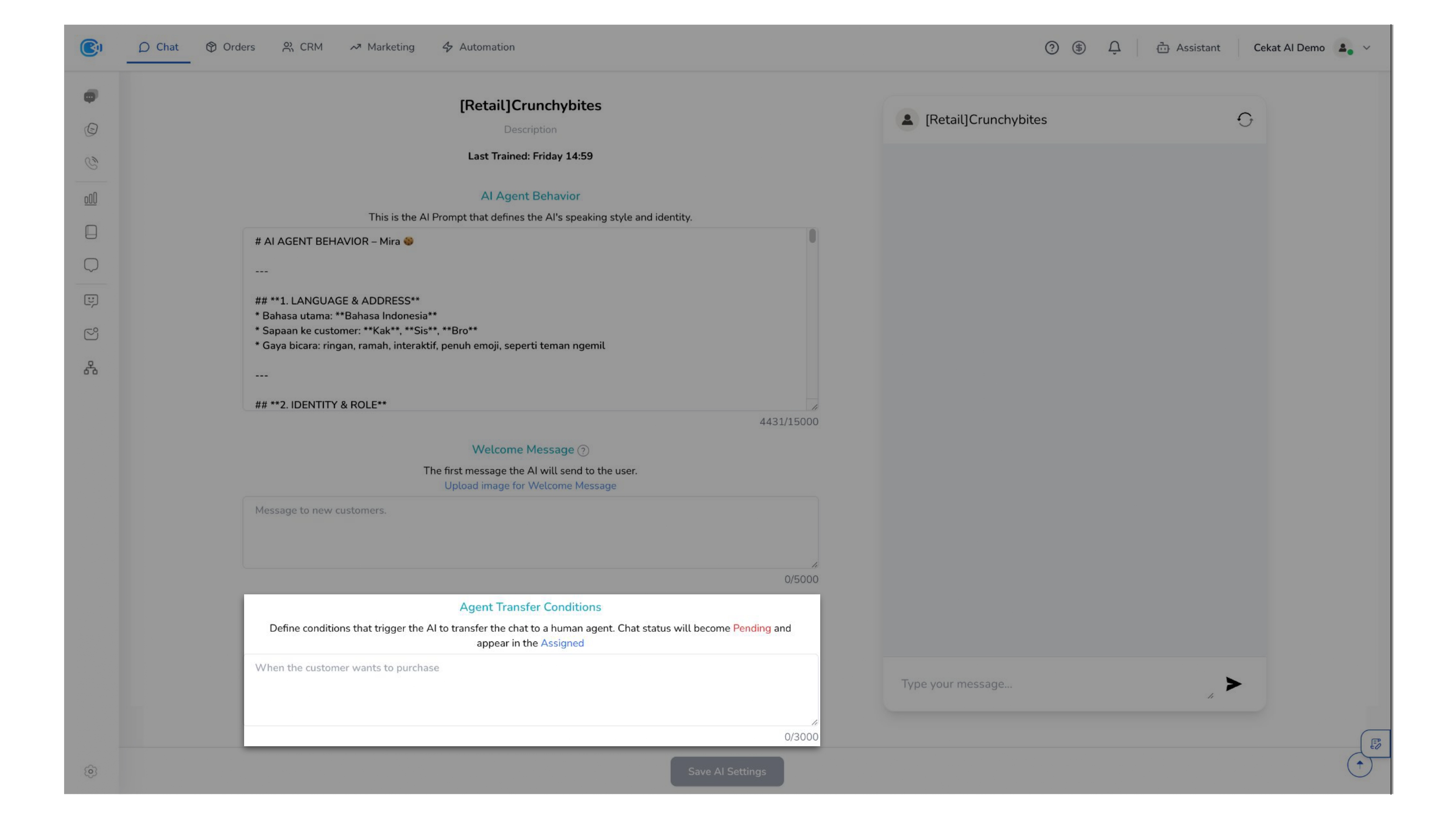Image resolution: width=1456 pixels, height=819 pixels.
Task: Open the help question mark icon in header
Action: click(1051, 48)
